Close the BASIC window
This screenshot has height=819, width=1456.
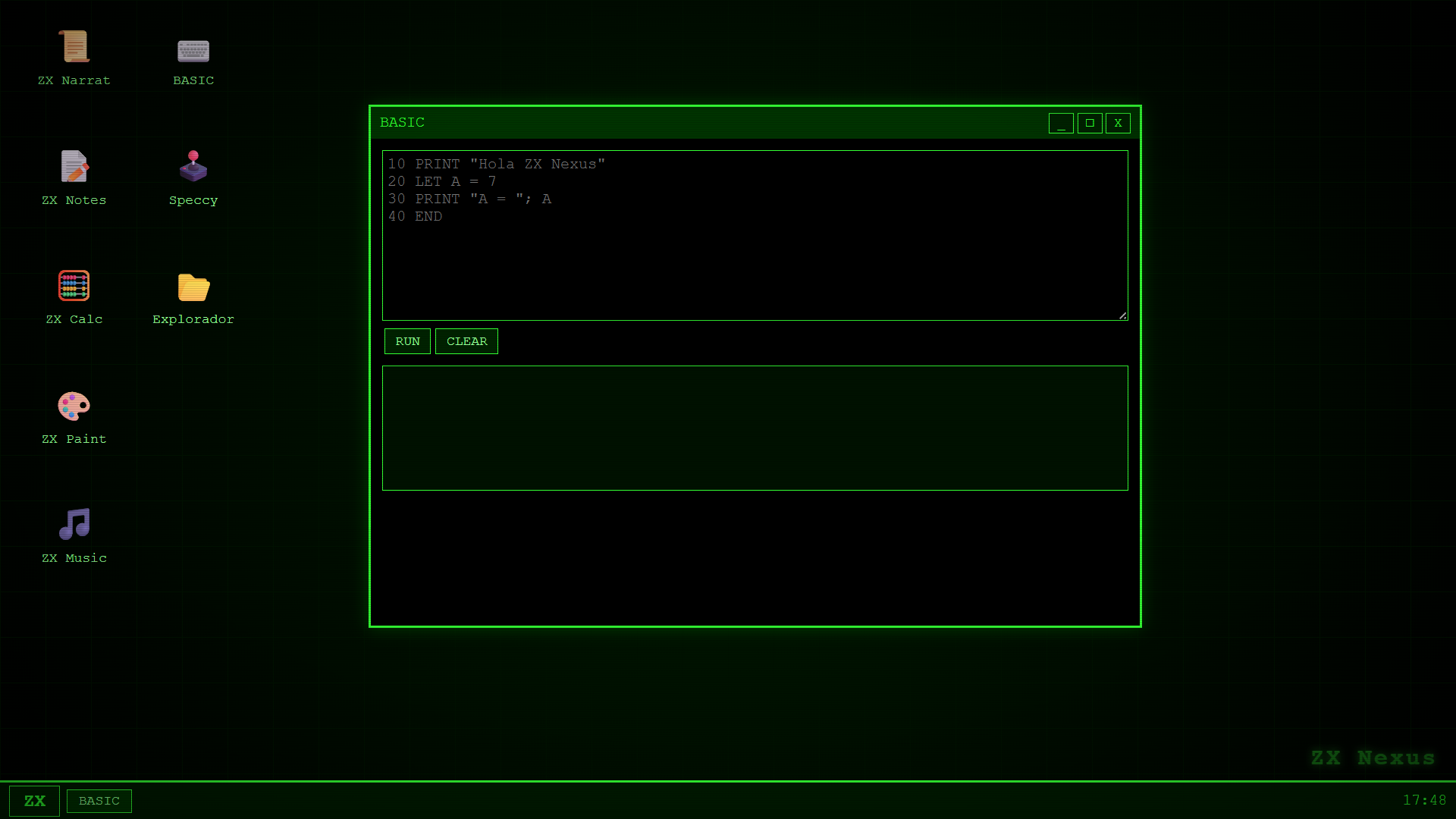1118,123
